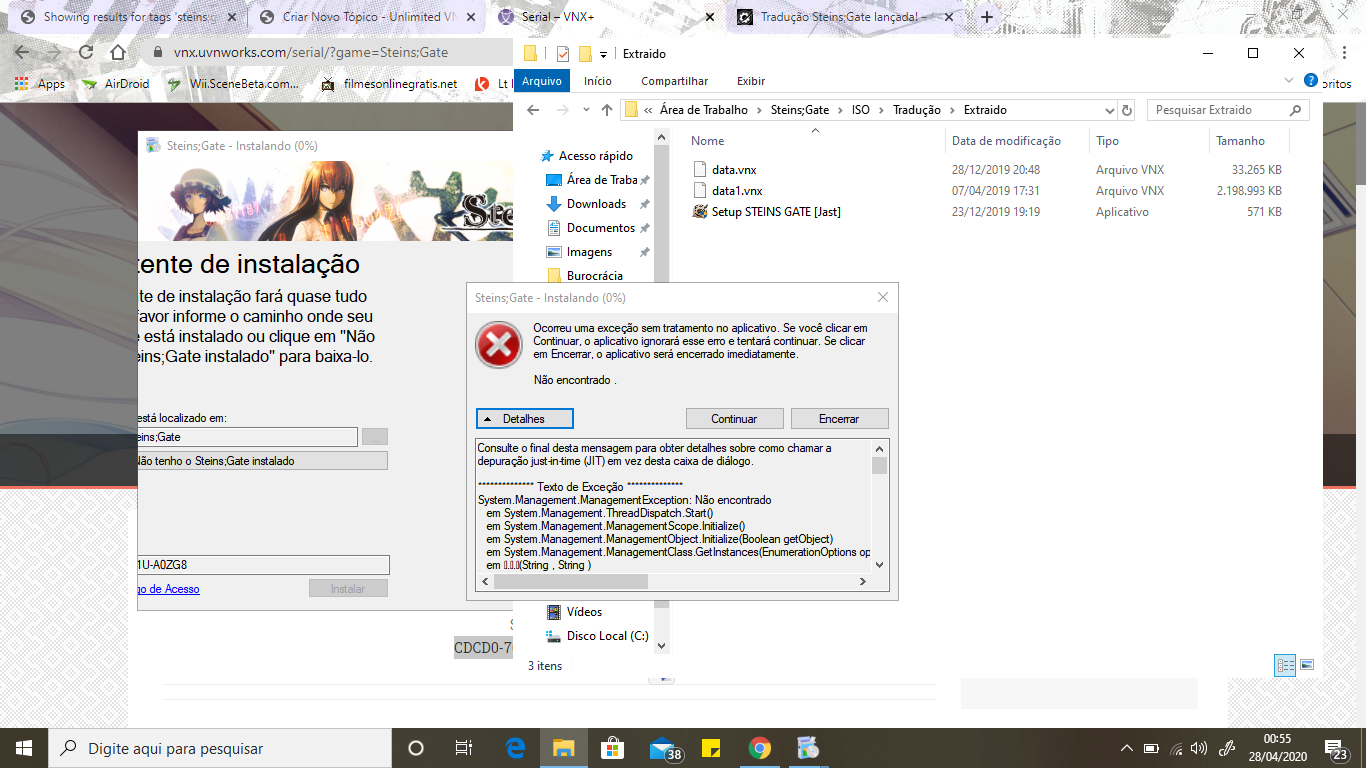The image size is (1366, 768).
Task: Open the Início ribbon tab
Action: [x=598, y=81]
